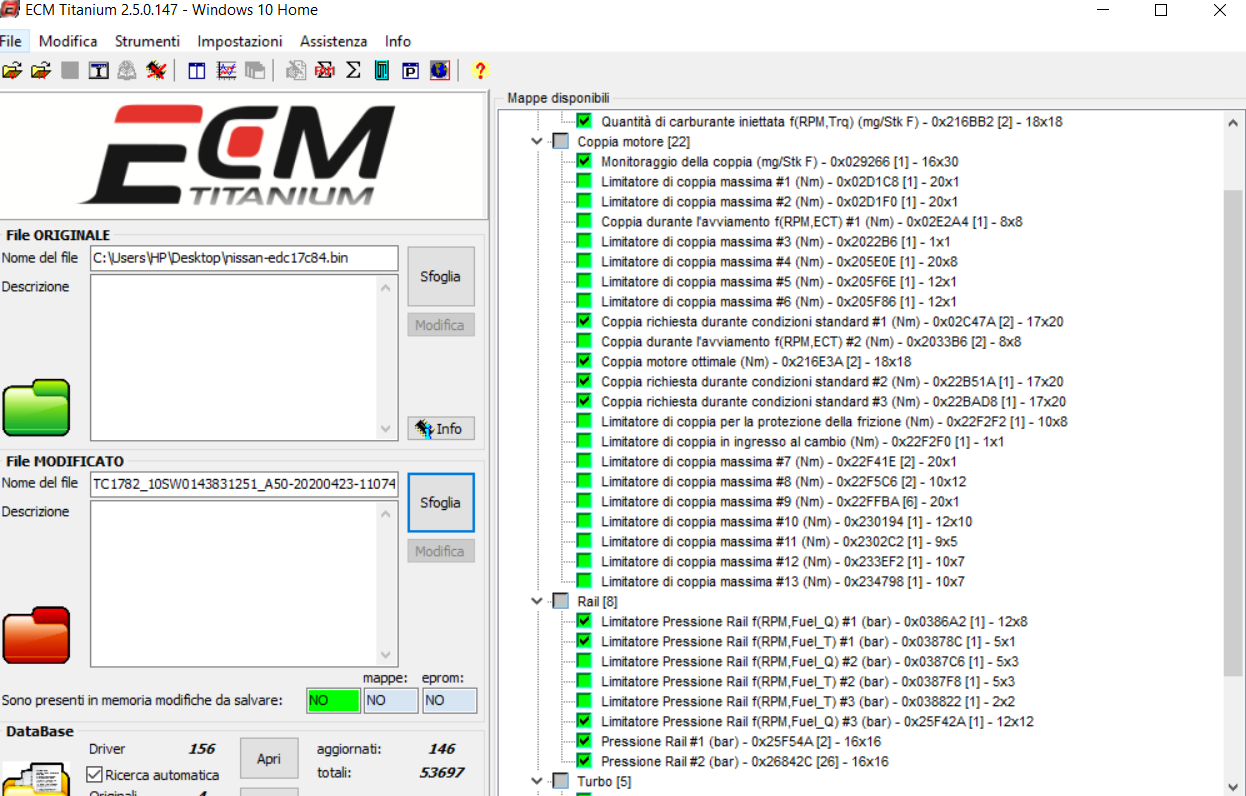This screenshot has height=796, width=1246.
Task: Click the map tree scroll down arrow
Action: point(1234,785)
